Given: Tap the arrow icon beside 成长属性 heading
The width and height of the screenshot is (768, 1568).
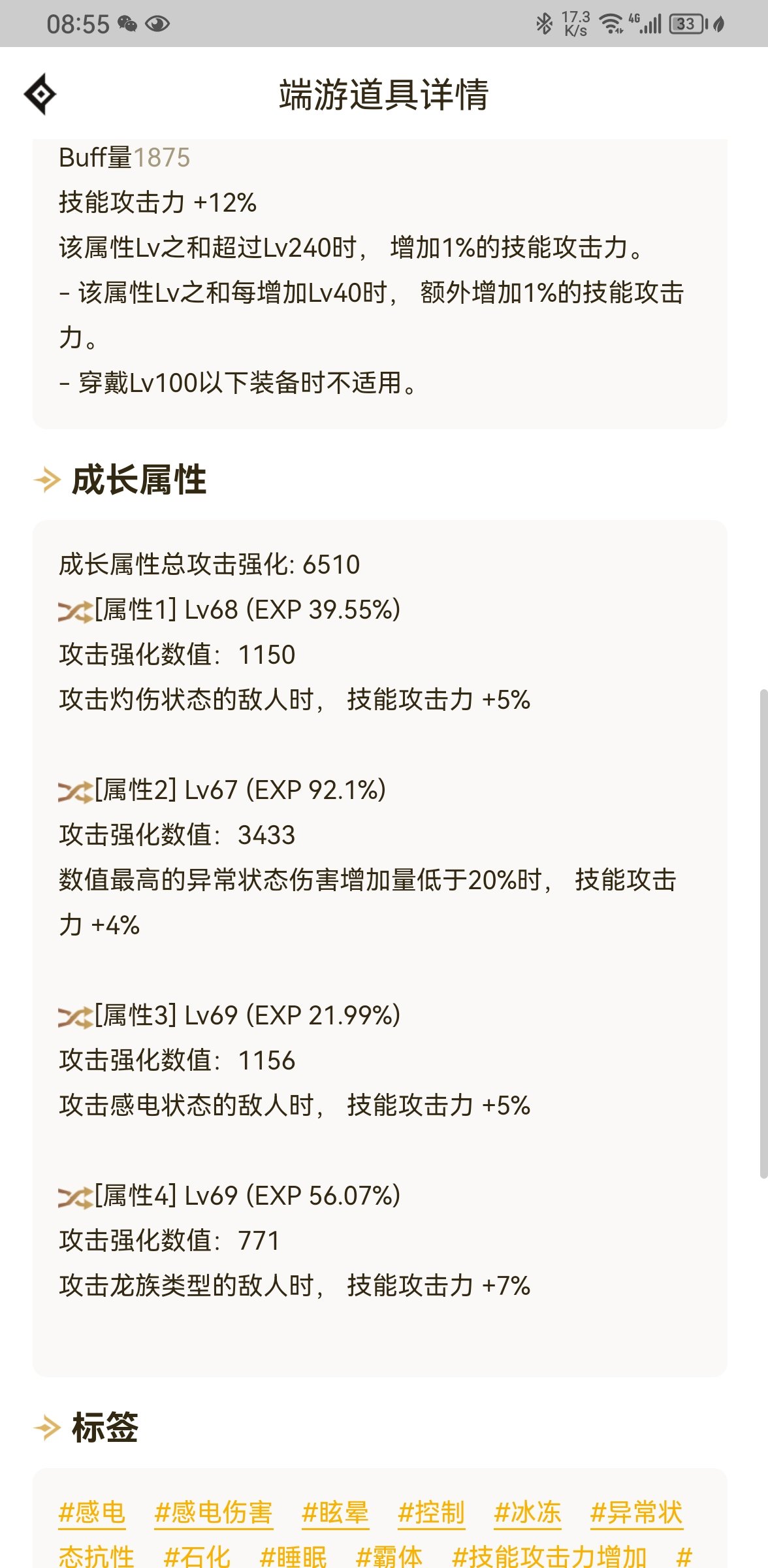Looking at the screenshot, I should tap(47, 481).
